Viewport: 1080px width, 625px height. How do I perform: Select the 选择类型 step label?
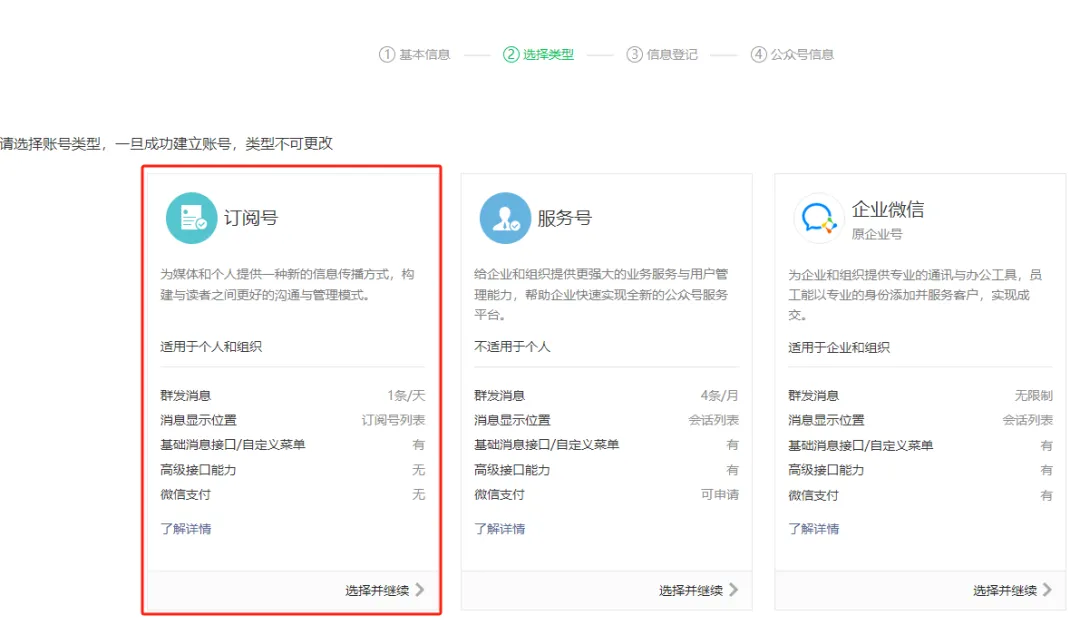(x=548, y=54)
